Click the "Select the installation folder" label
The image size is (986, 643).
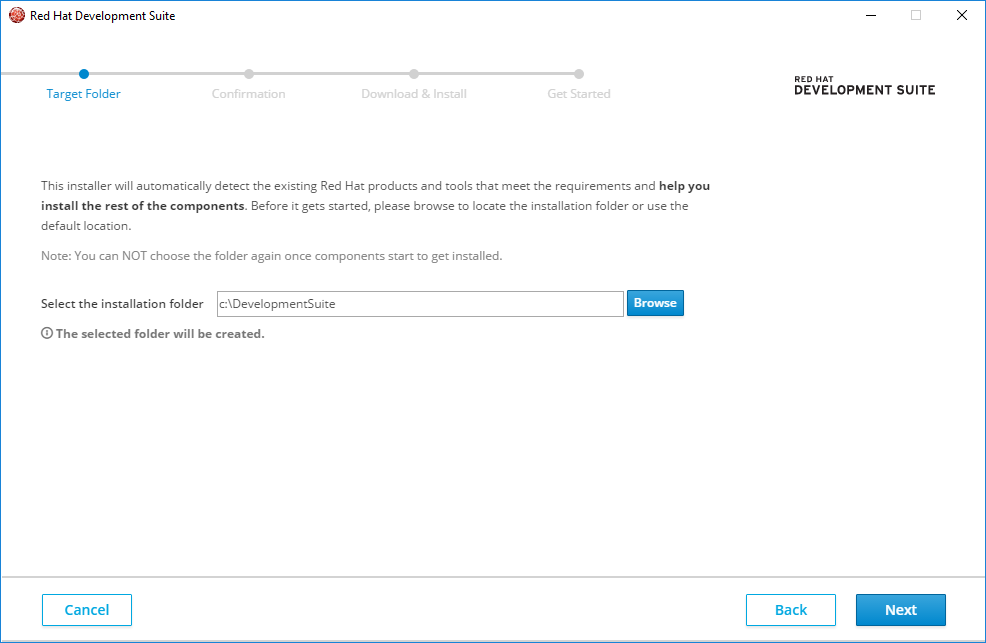(x=122, y=304)
